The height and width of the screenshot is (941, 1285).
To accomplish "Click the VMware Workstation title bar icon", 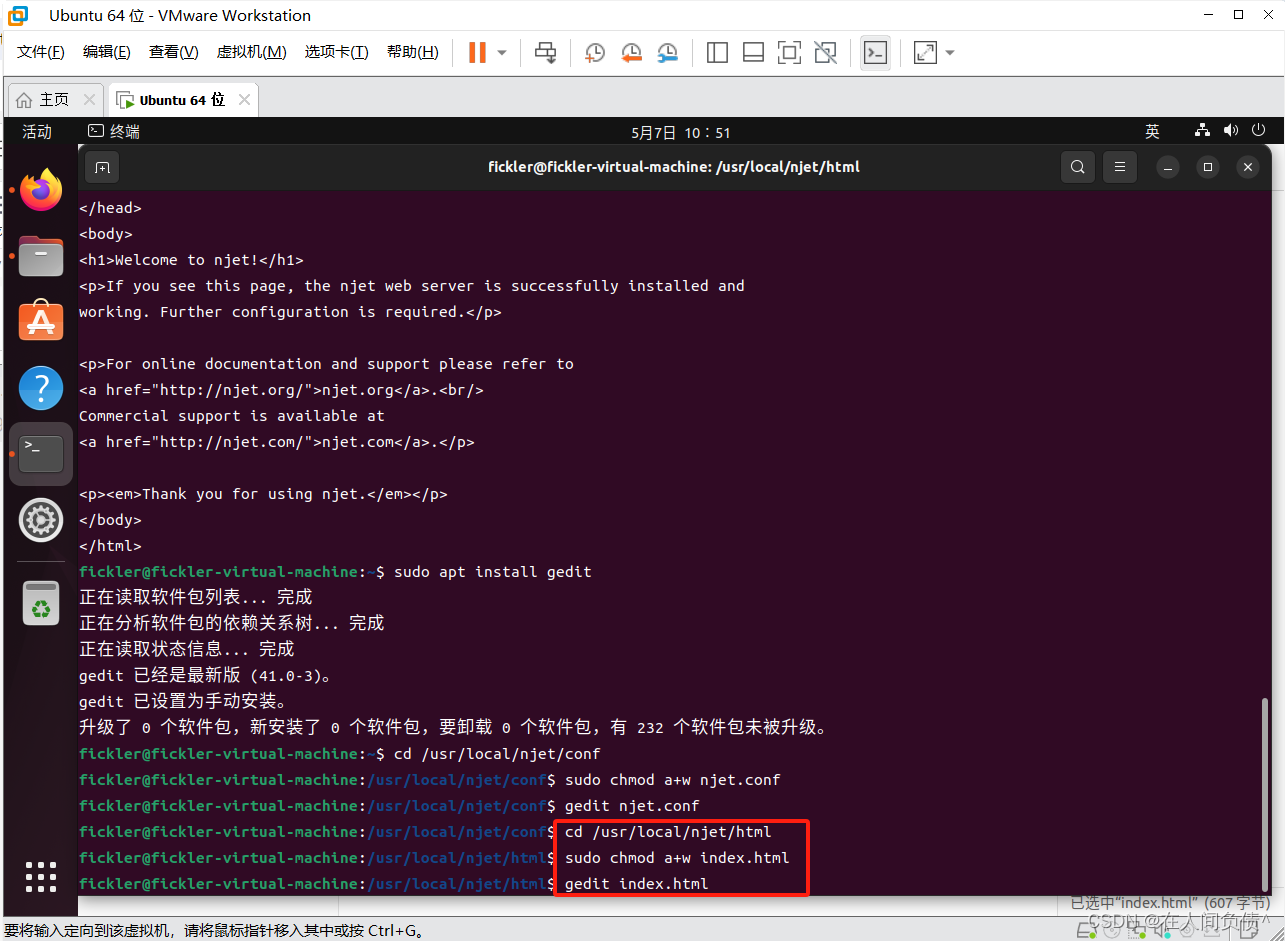I will tap(18, 15).
